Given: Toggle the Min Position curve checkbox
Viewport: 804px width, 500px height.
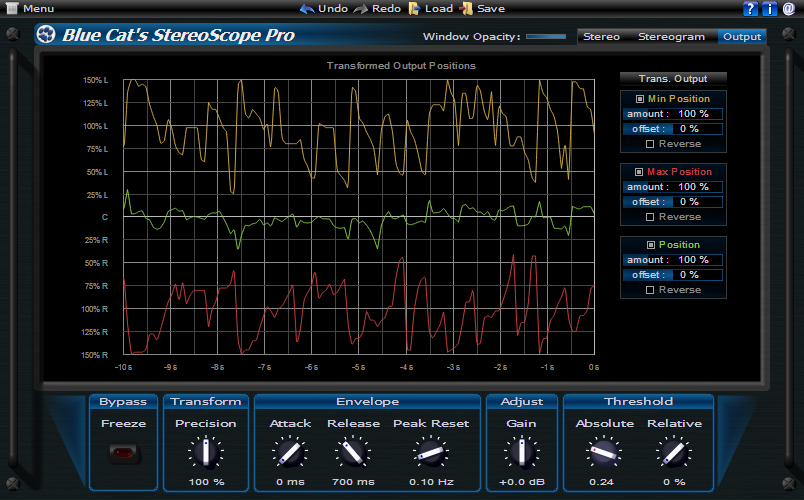Looking at the screenshot, I should [x=640, y=99].
